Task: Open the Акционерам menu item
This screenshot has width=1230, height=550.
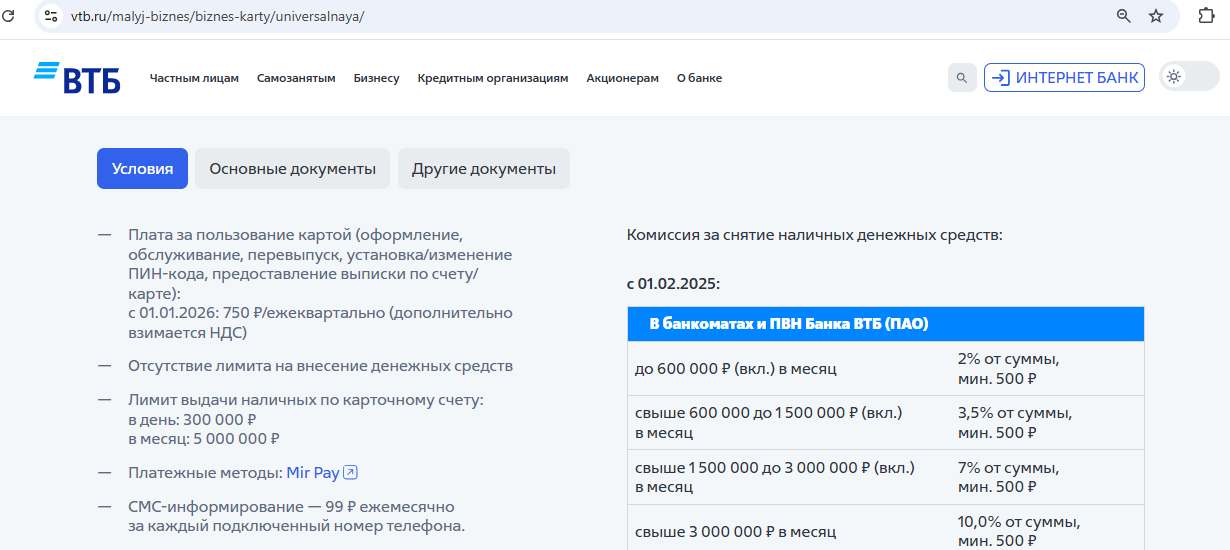Action: 622,78
